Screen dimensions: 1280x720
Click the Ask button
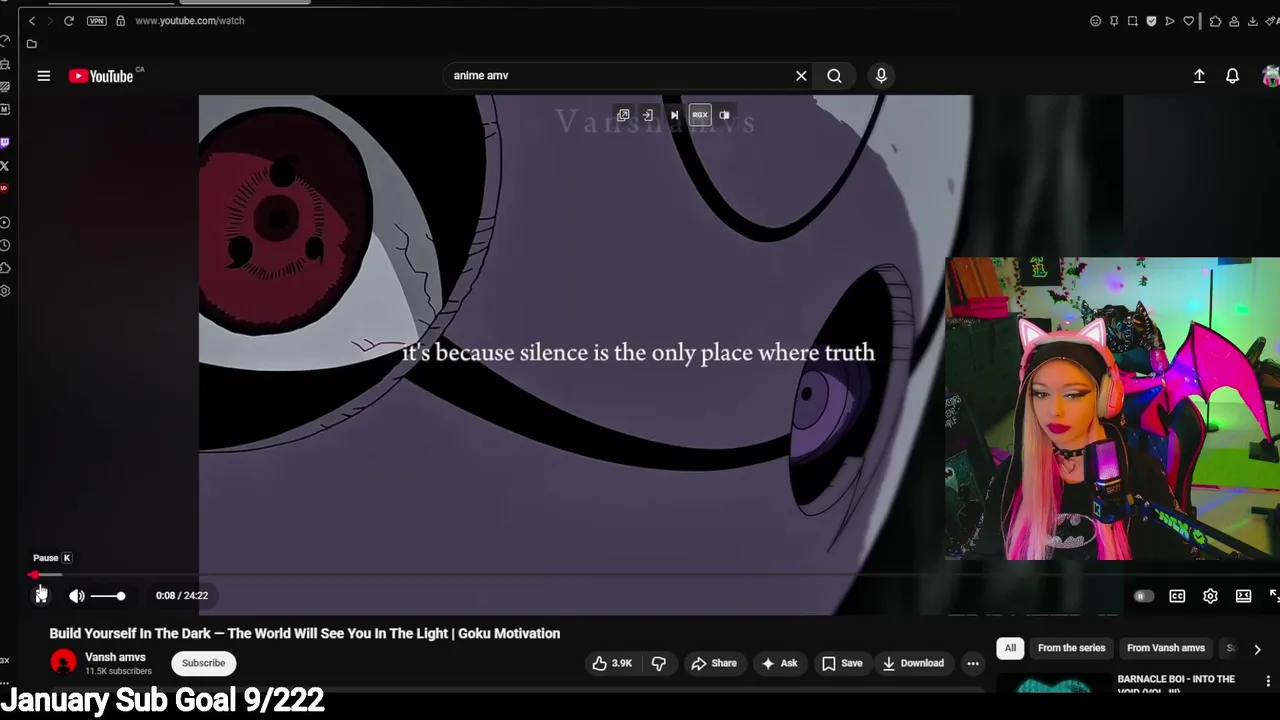click(779, 663)
